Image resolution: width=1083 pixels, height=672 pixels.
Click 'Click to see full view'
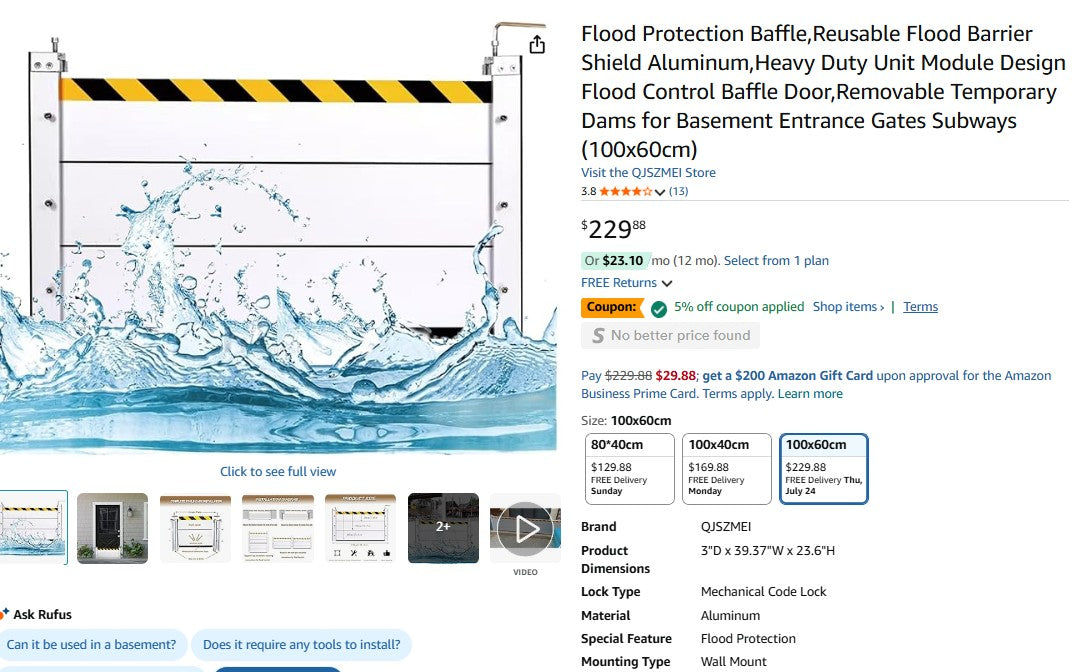[x=279, y=471]
